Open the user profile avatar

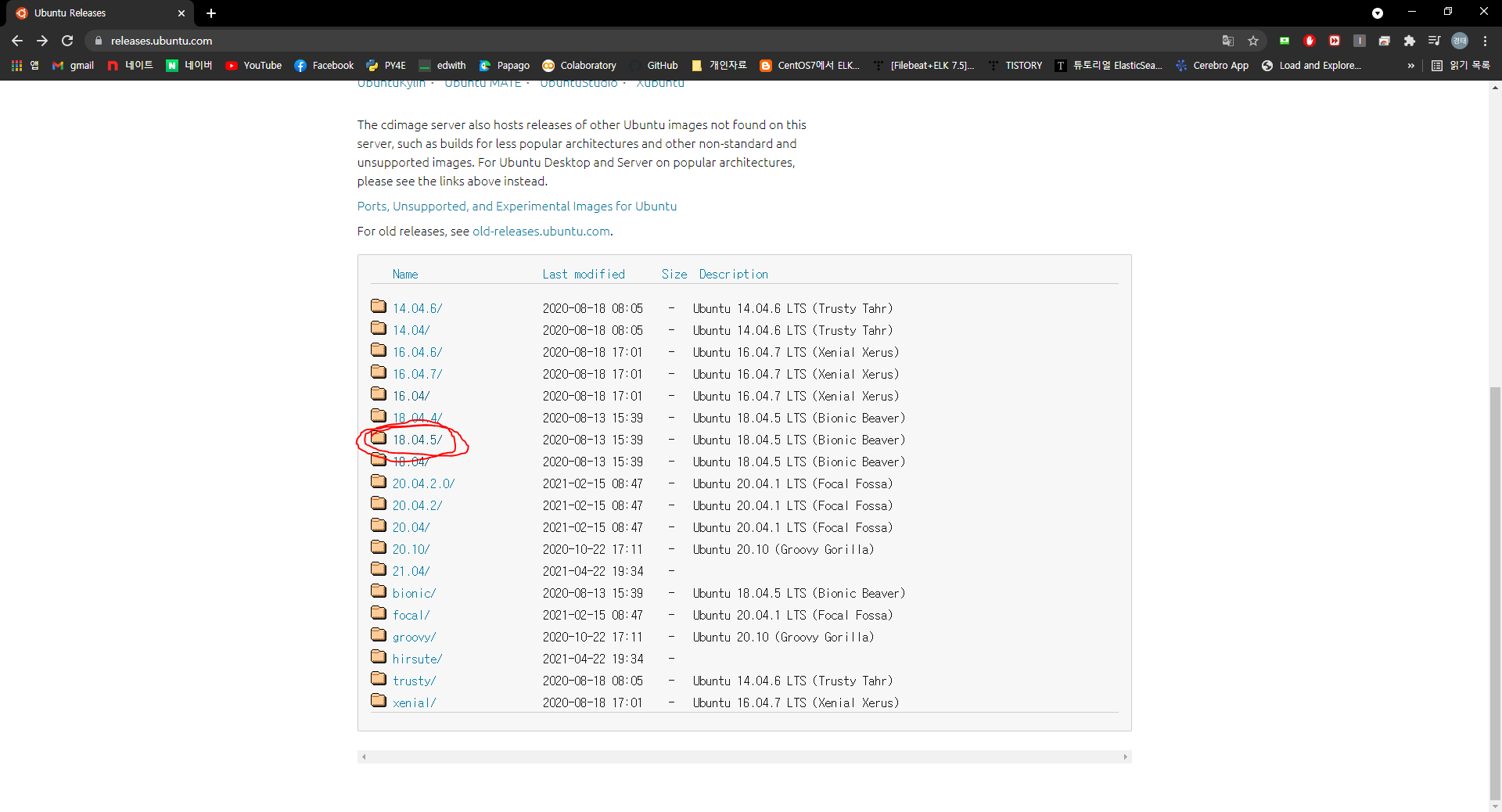point(1460,41)
